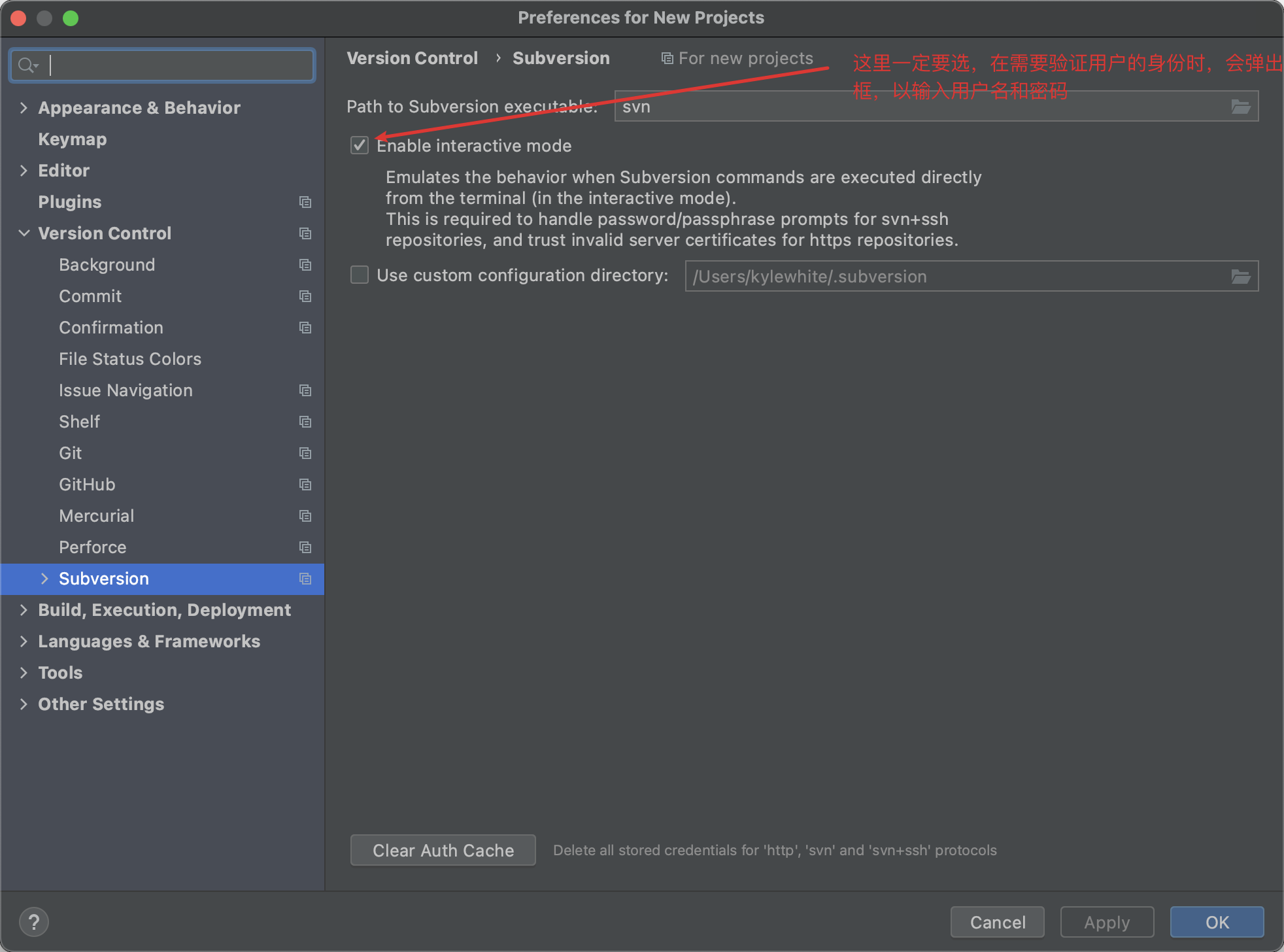Collapse the Version Control section
The height and width of the screenshot is (952, 1284).
(24, 233)
